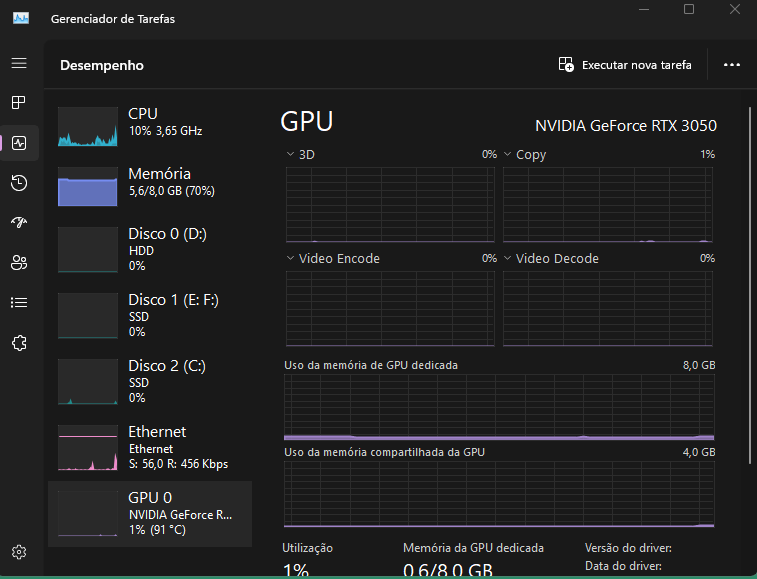The width and height of the screenshot is (757, 579).
Task: Click the Memória da GPU dedicada label
Action: [x=474, y=548]
